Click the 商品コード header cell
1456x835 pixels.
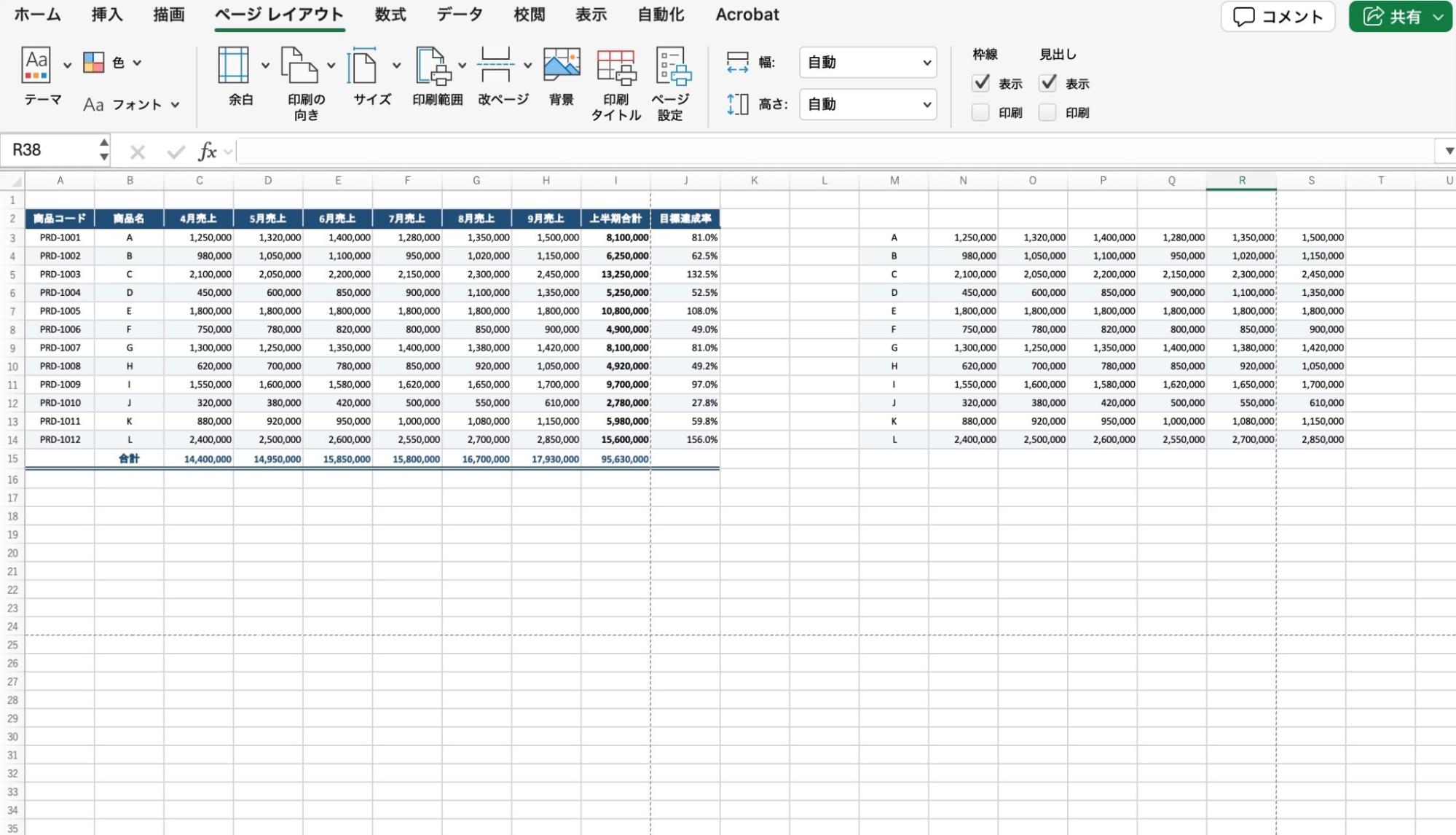click(60, 219)
